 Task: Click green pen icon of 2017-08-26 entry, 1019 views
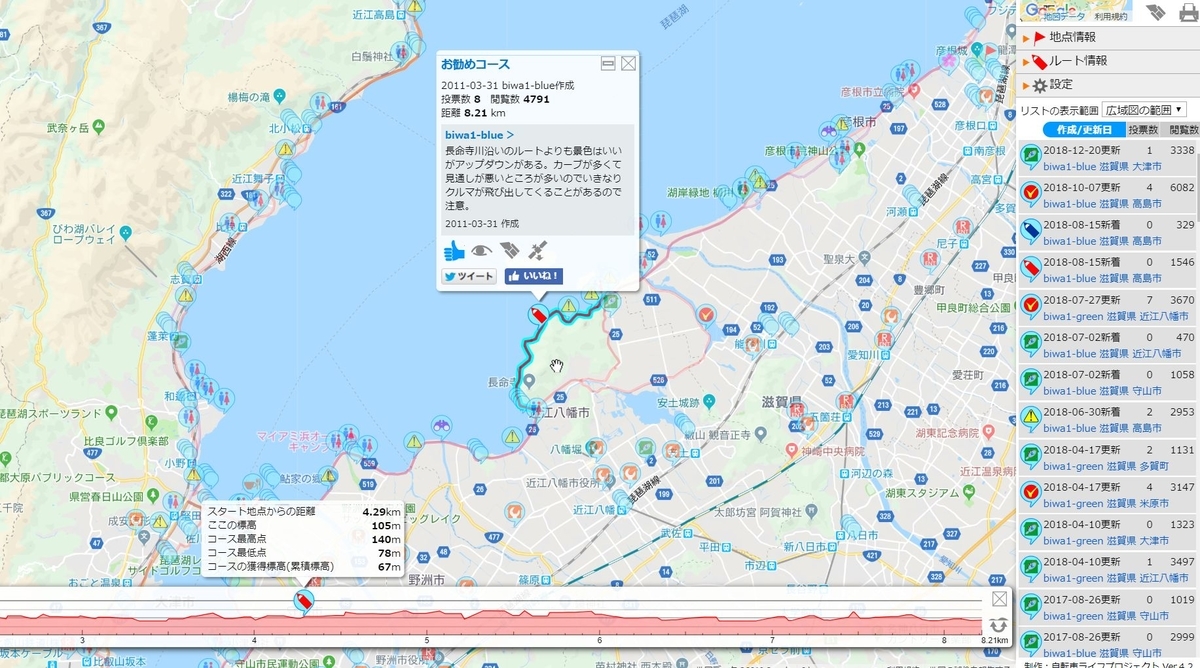pos(1030,606)
